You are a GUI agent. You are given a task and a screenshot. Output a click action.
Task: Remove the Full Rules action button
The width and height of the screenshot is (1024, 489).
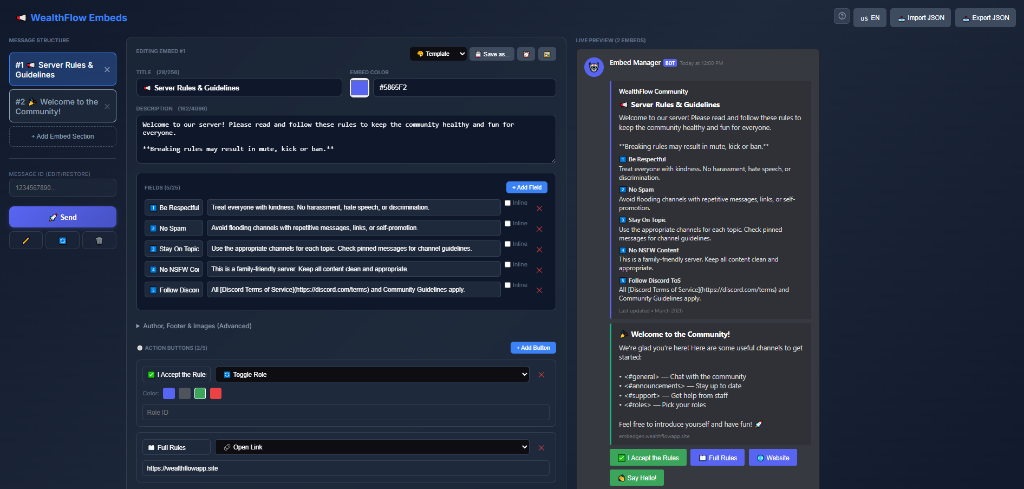click(541, 448)
